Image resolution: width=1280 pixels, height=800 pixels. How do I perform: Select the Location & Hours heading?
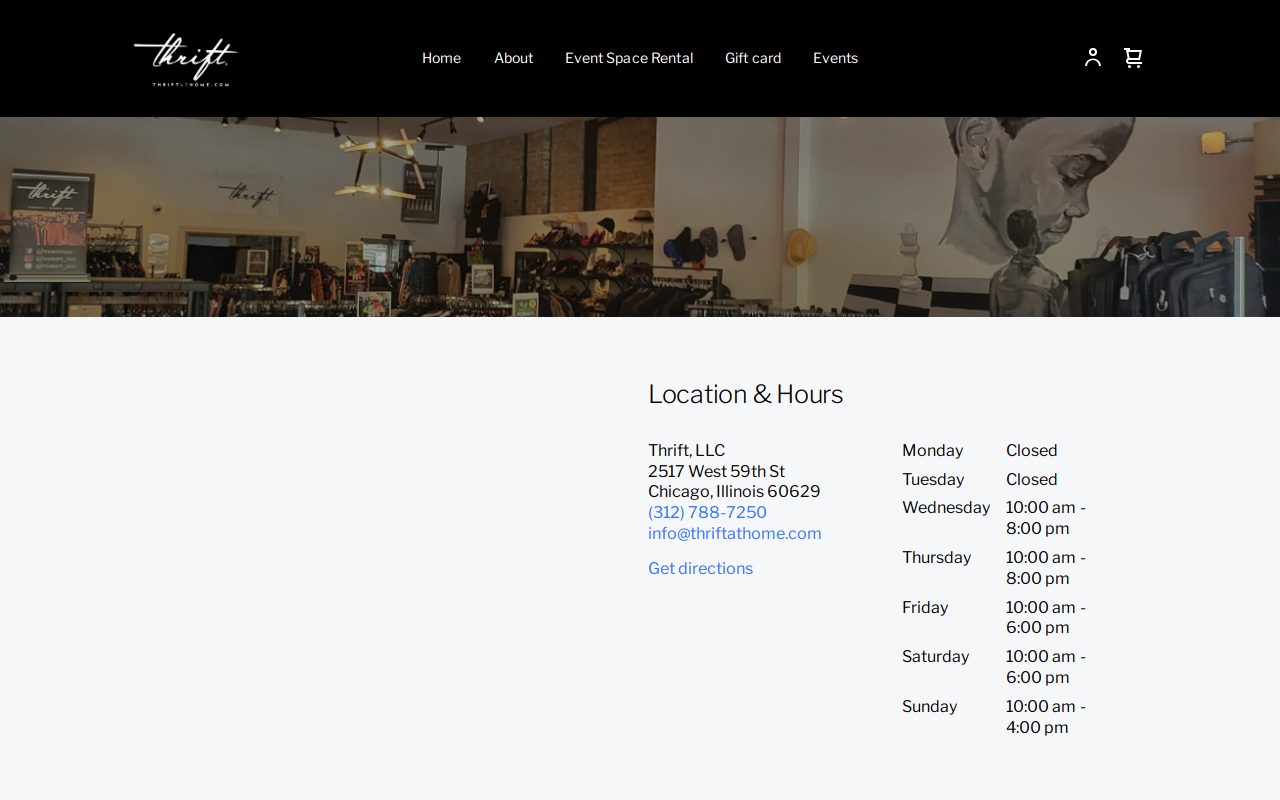click(x=745, y=394)
